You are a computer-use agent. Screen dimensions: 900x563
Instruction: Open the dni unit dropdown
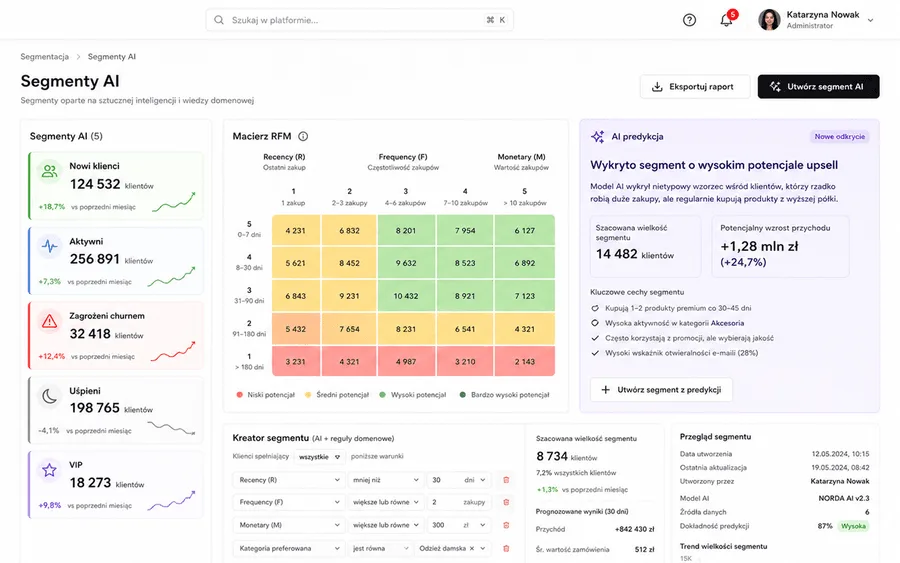coord(476,480)
